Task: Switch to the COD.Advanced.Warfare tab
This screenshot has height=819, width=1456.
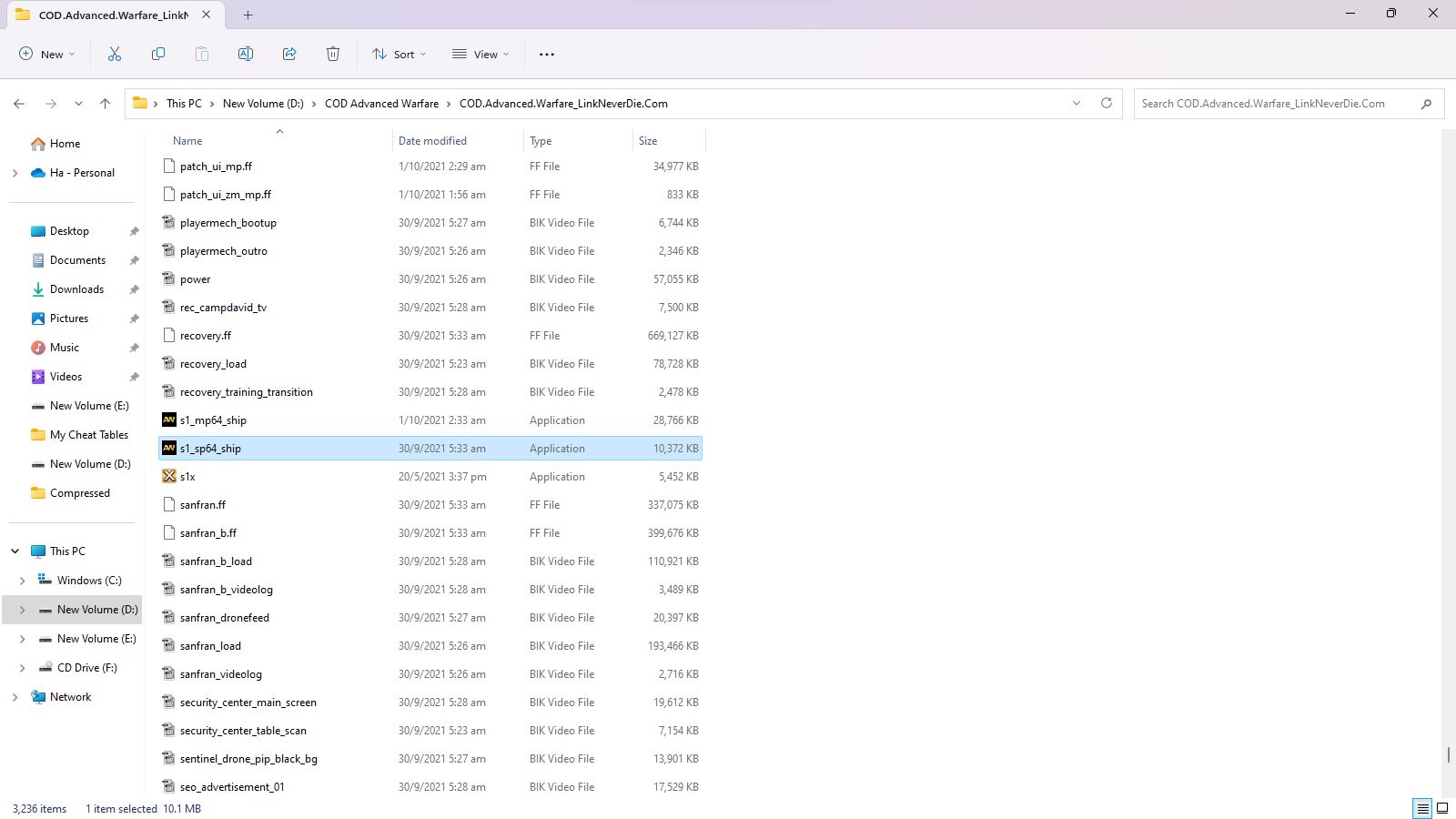Action: point(109,15)
